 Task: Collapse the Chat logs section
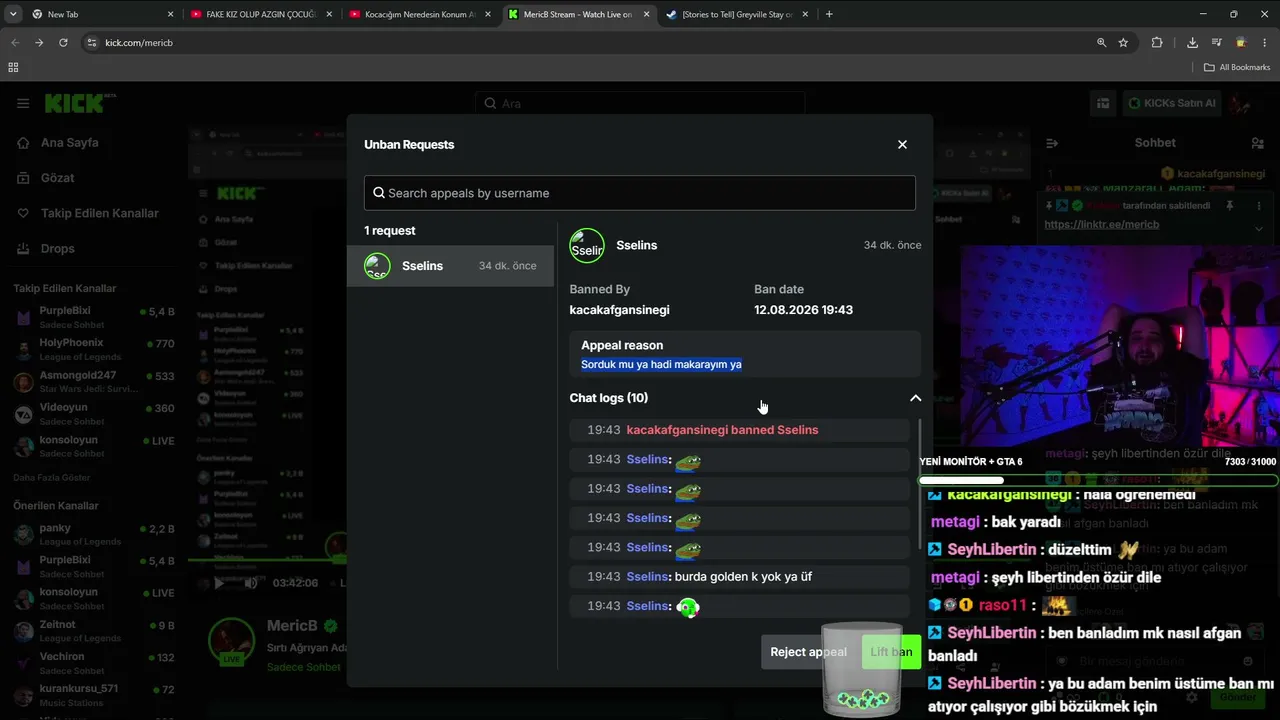915,398
